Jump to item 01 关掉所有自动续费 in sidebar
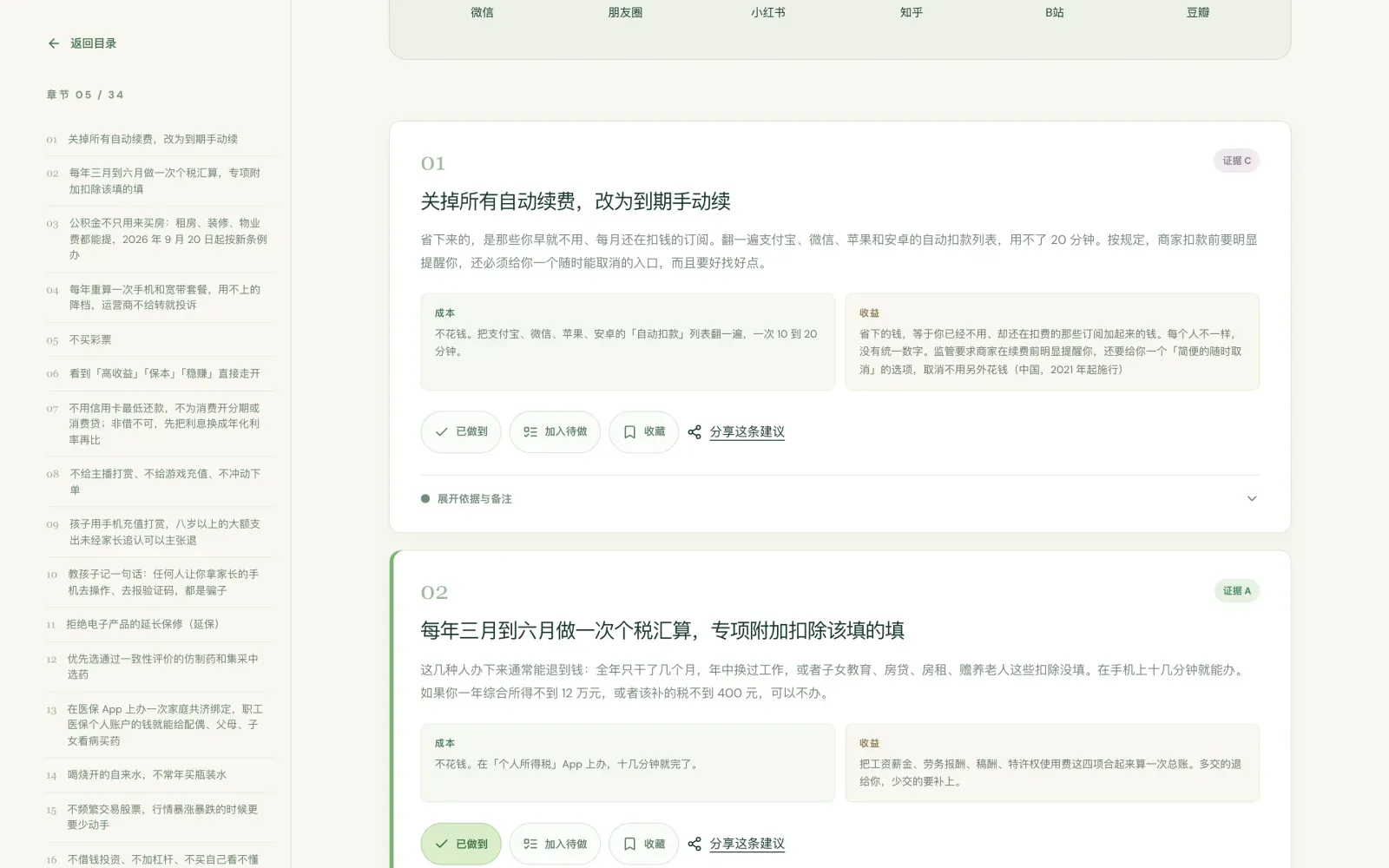Screen dimensions: 1389x868 [x=160, y=139]
